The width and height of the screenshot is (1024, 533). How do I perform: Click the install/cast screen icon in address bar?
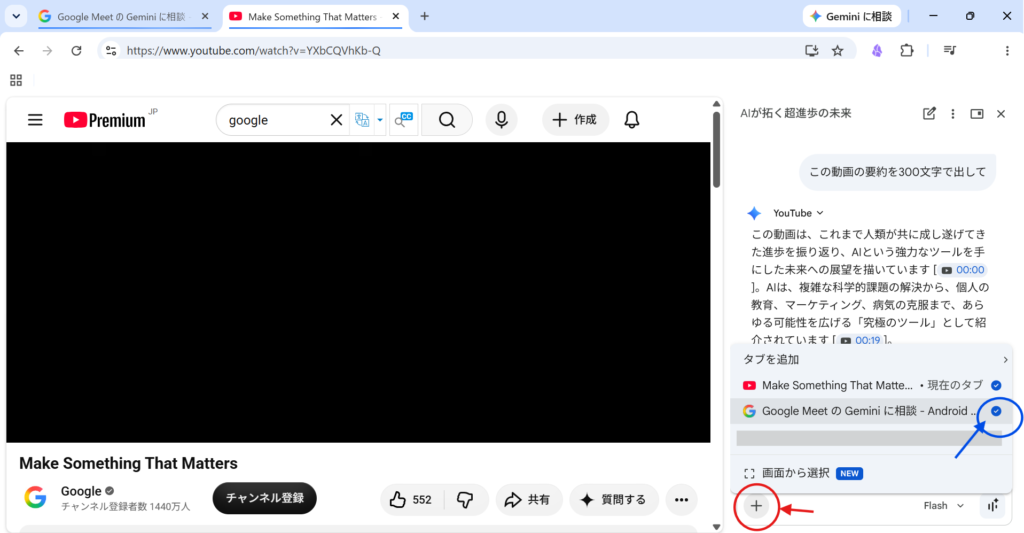[x=811, y=50]
